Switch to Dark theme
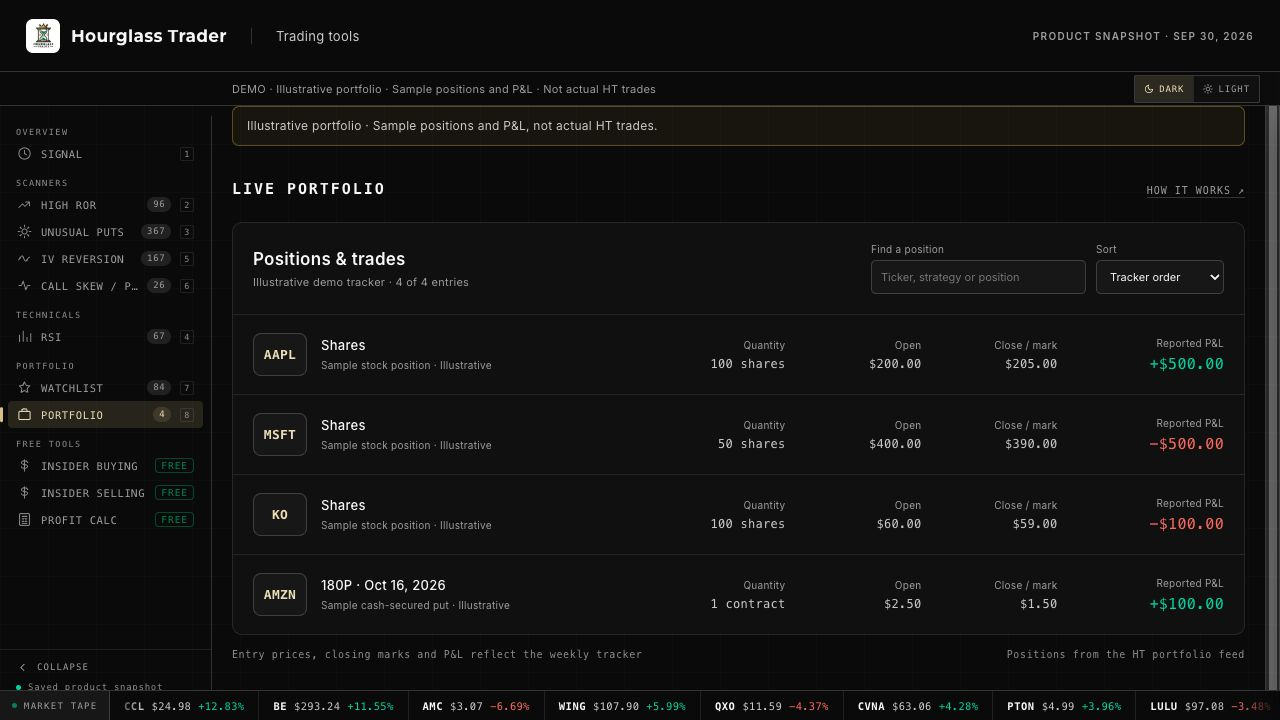Image resolution: width=1280 pixels, height=720 pixels. coord(1164,89)
